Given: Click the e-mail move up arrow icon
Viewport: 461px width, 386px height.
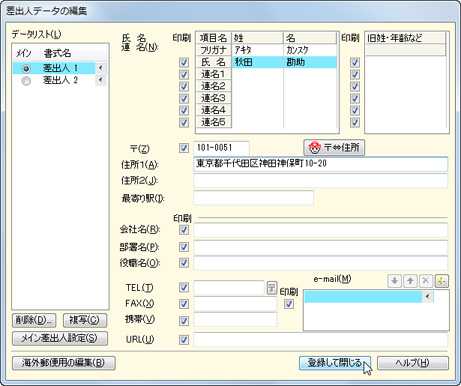Looking at the screenshot, I should [x=410, y=281].
